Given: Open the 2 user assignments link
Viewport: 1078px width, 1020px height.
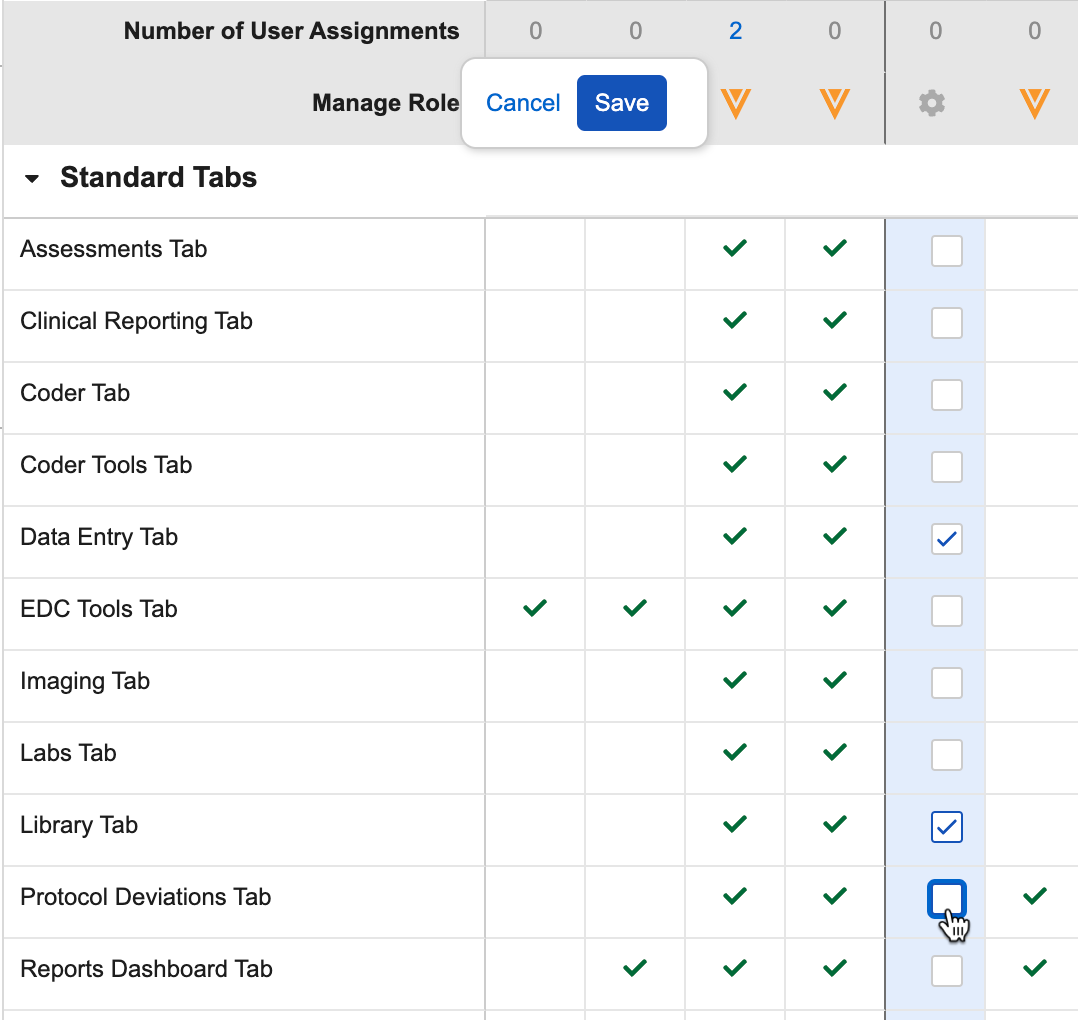Looking at the screenshot, I should (x=735, y=31).
